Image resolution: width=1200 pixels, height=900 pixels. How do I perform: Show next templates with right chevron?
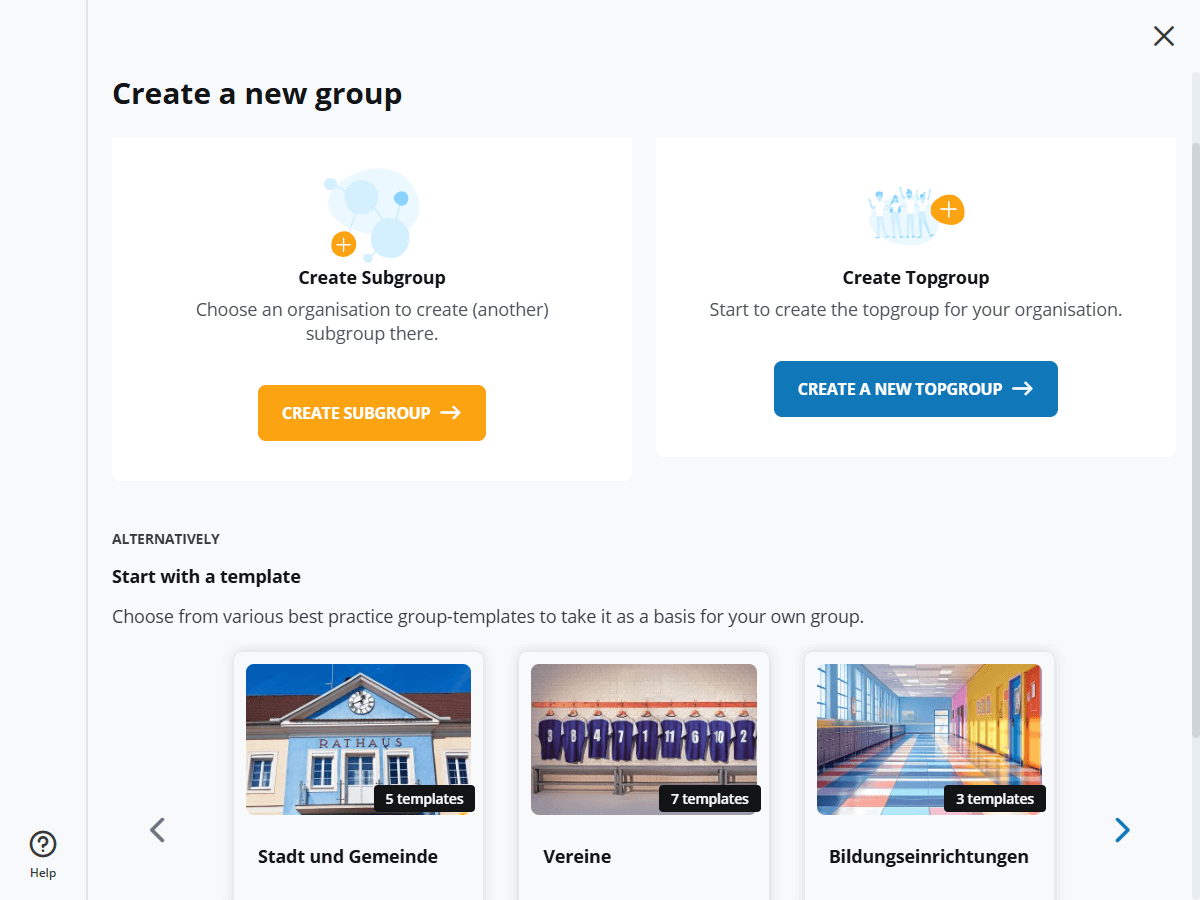pos(1122,830)
